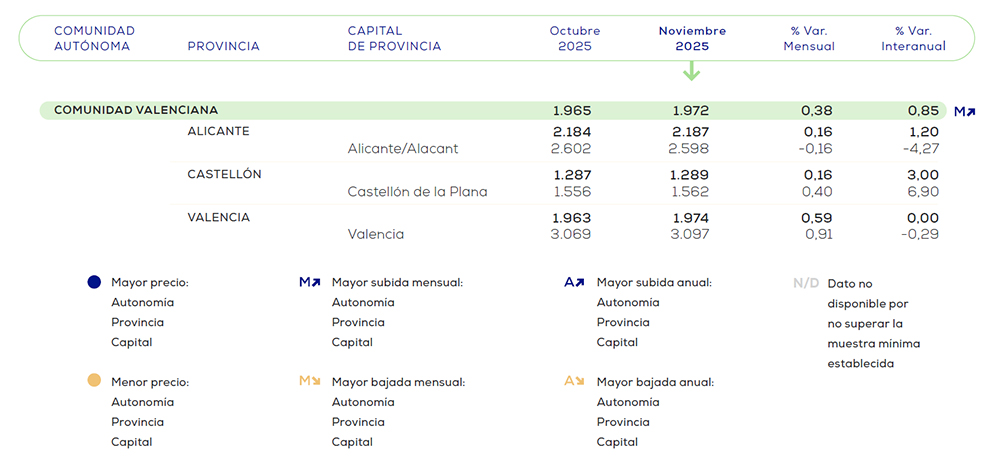Click the green down arrow under Noviembre 2025
This screenshot has height=469, width=1000.
(x=691, y=72)
